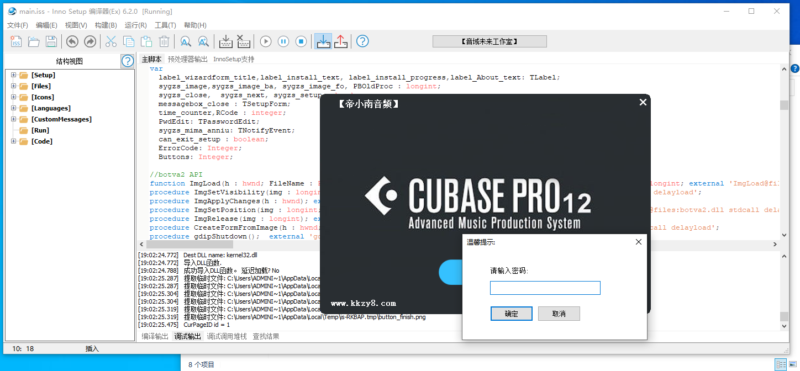Switch to the 调试调用堆栈 output tab

227,336
